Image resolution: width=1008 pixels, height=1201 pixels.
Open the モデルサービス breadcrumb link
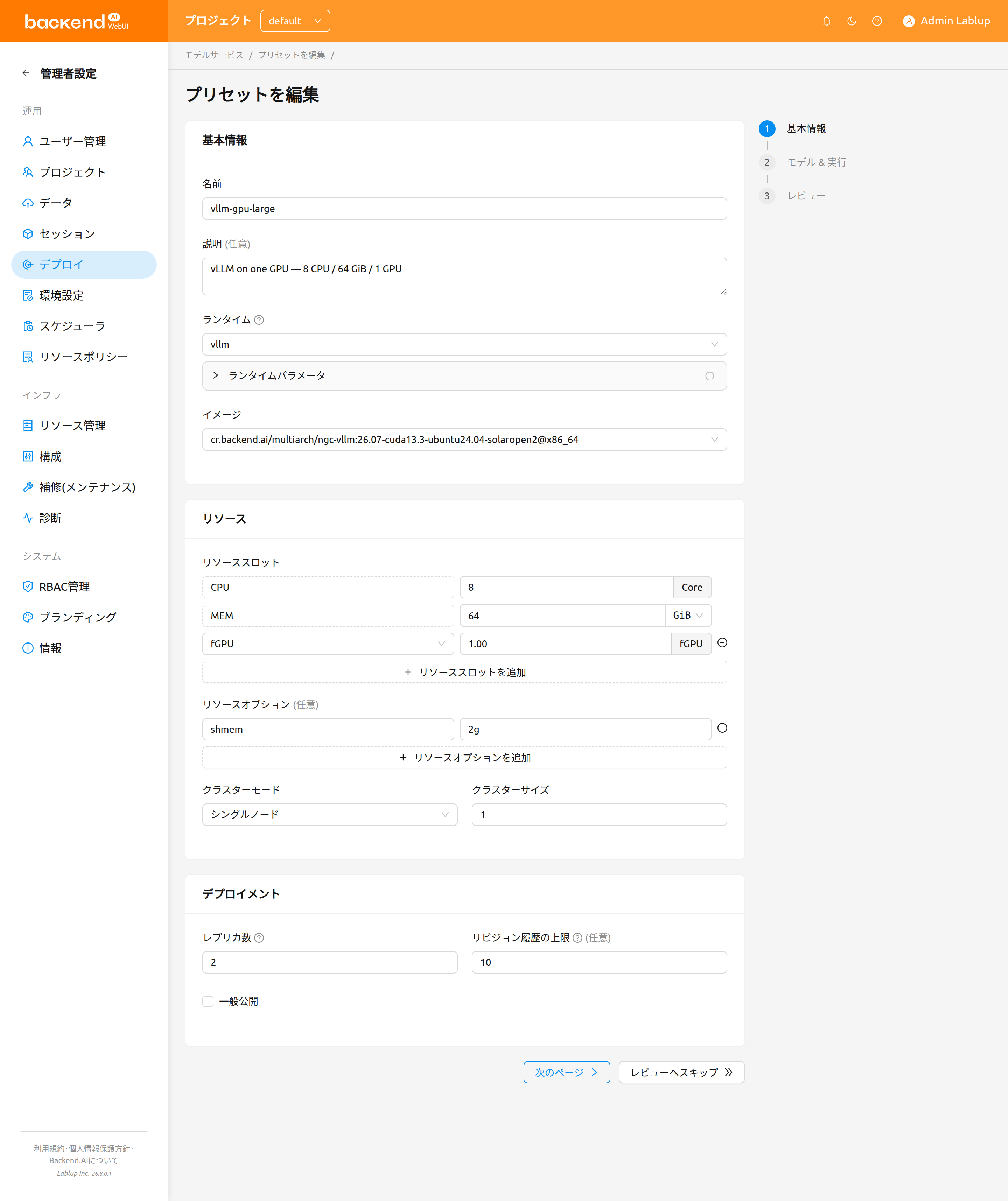click(214, 55)
